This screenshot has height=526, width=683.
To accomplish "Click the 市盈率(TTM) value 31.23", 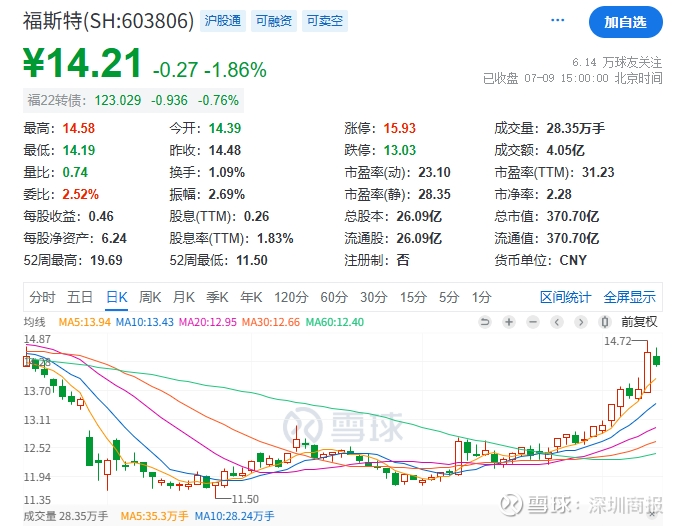I will point(598,172).
